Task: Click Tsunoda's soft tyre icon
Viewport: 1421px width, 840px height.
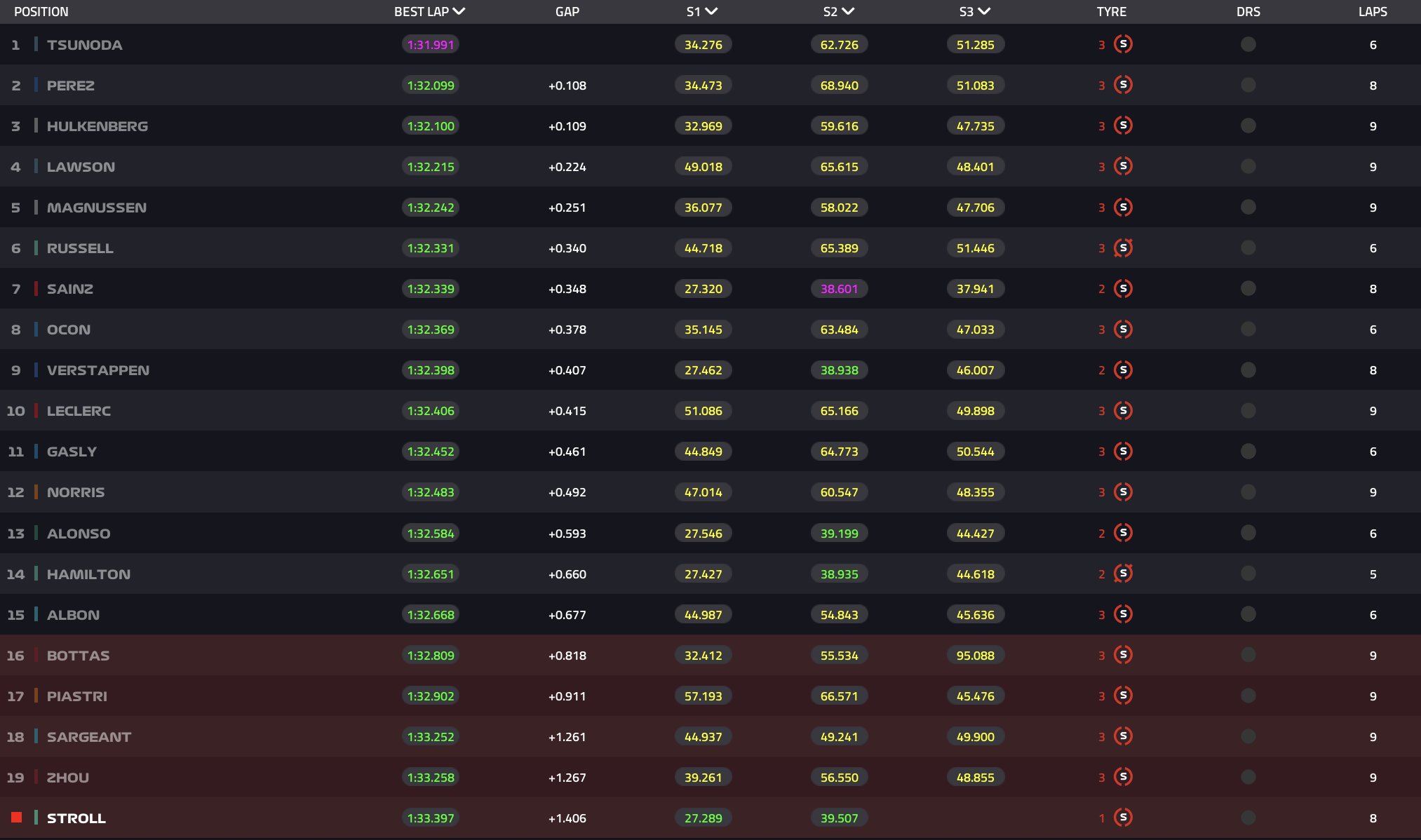Action: [x=1123, y=44]
